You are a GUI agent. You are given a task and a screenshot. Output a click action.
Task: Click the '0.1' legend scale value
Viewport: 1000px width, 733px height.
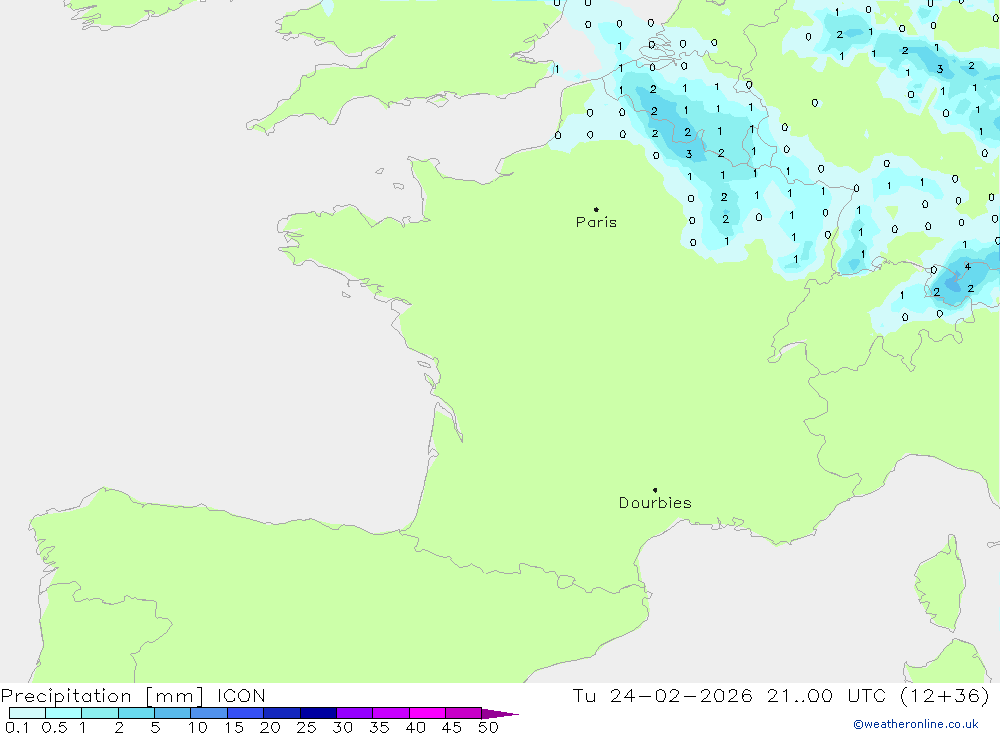click(17, 727)
